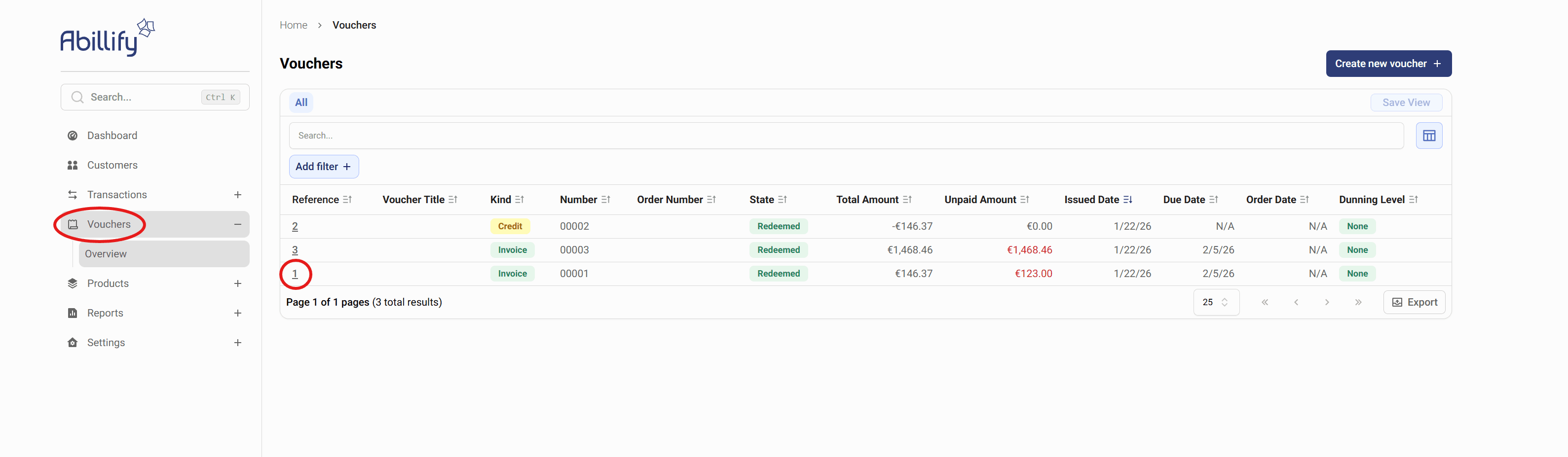Click the Add filter button
Image resolution: width=1568 pixels, height=457 pixels.
(323, 167)
